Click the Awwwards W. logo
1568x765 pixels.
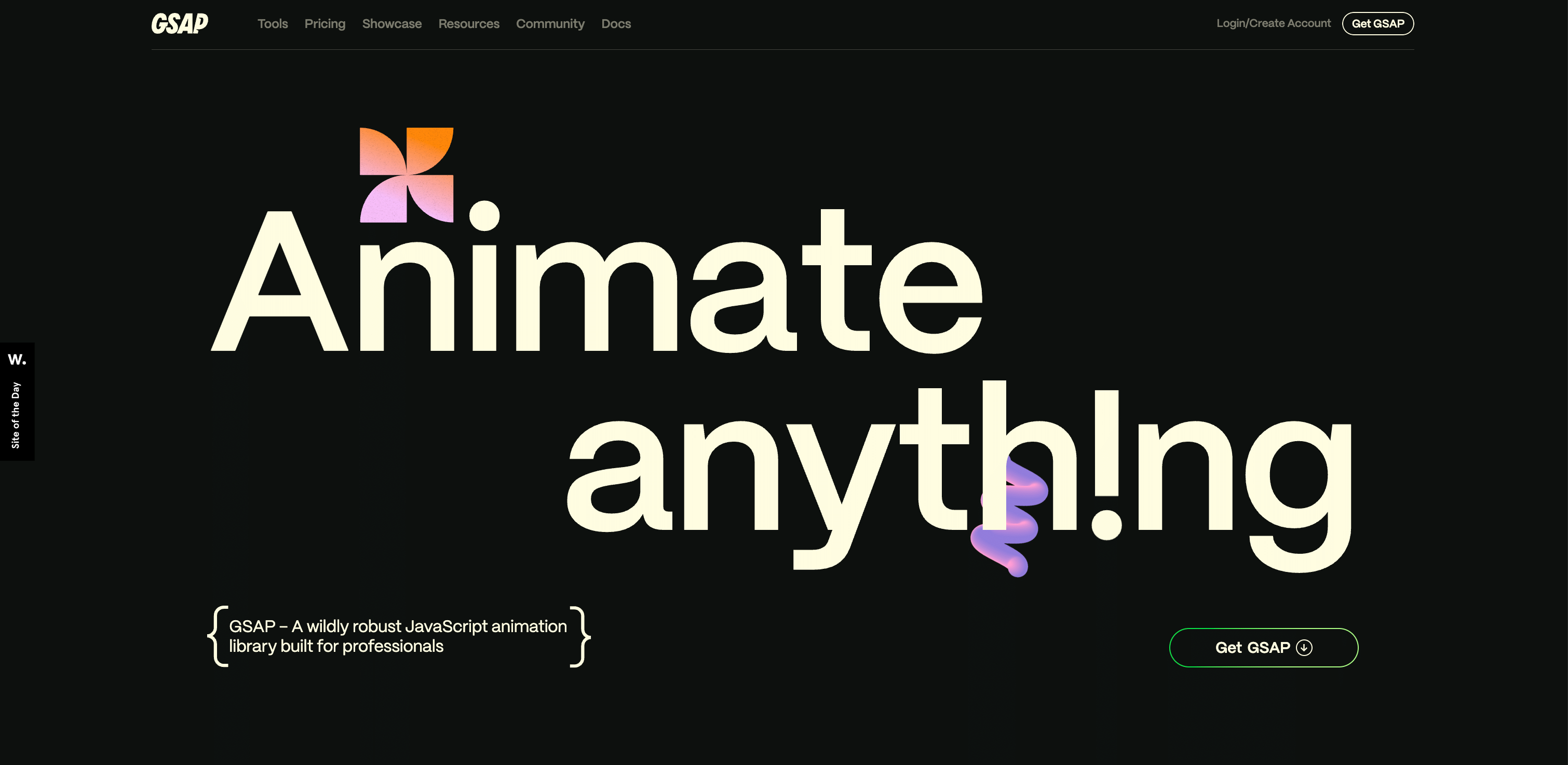pyautogui.click(x=17, y=359)
